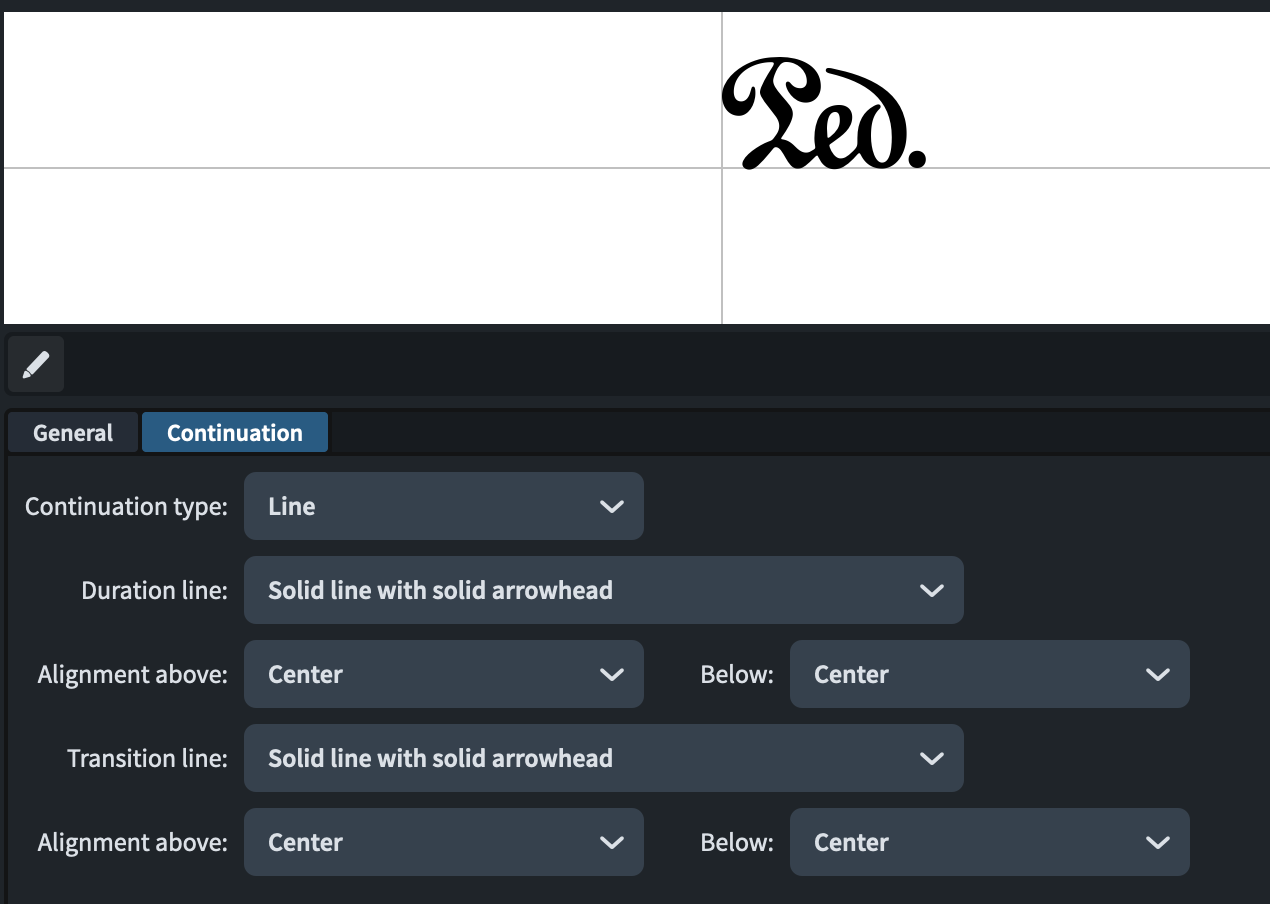Open Transition line's Alignment above dropdown
The height and width of the screenshot is (904, 1270).
click(442, 843)
